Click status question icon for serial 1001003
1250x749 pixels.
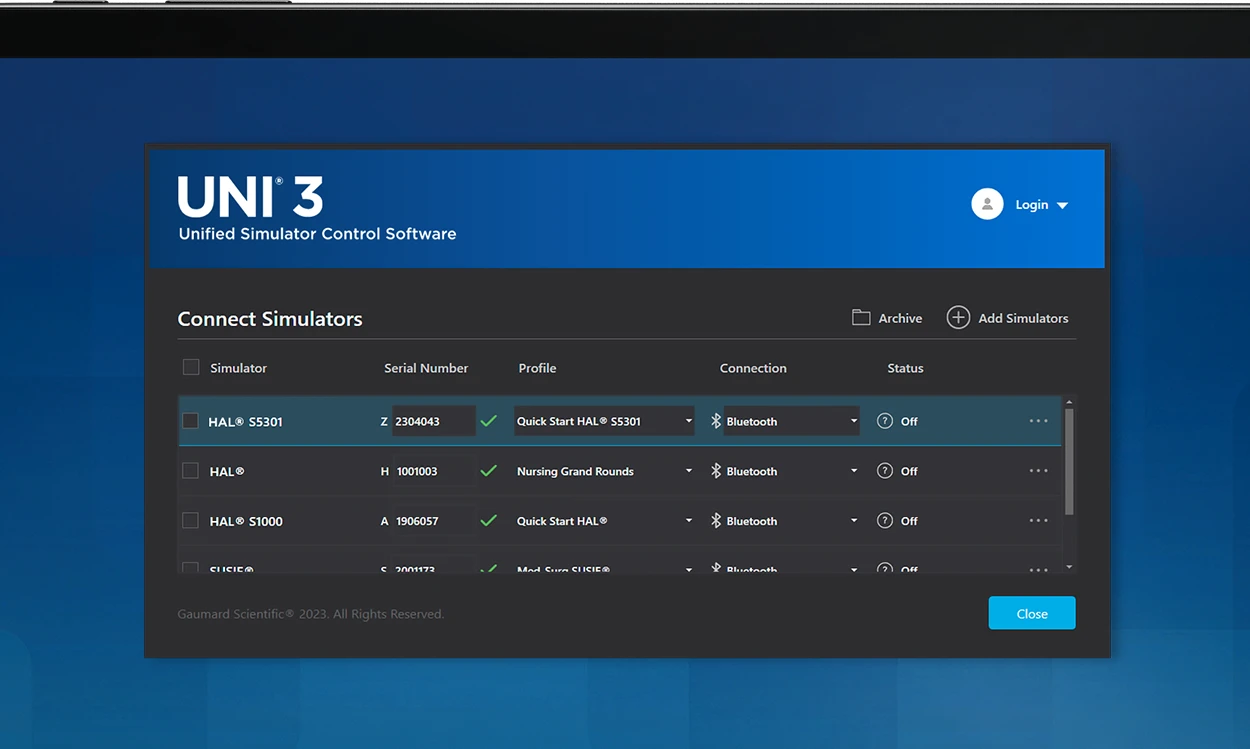pos(885,471)
